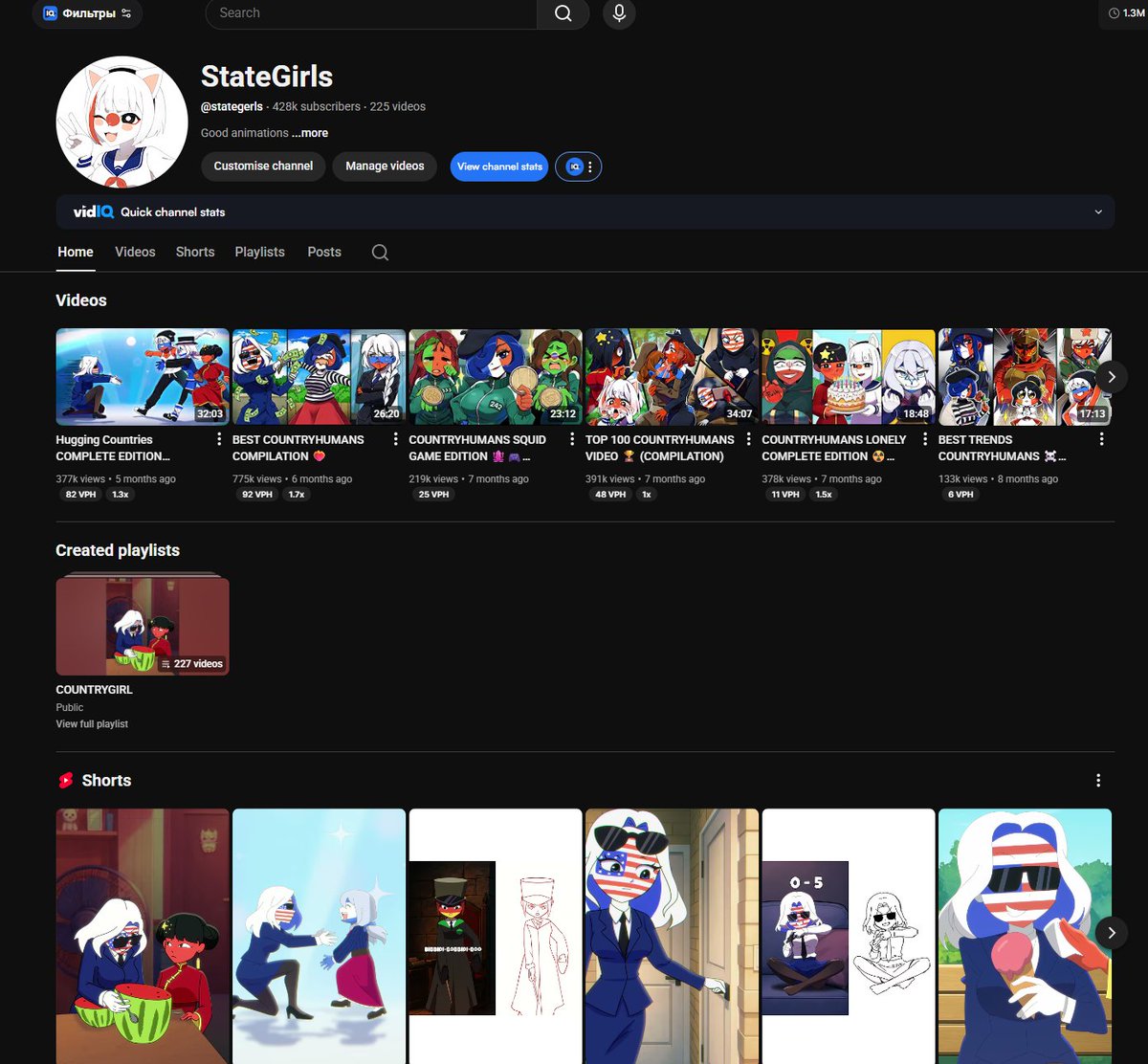Open menu for Best Trends Countryhumans

[1102, 439]
